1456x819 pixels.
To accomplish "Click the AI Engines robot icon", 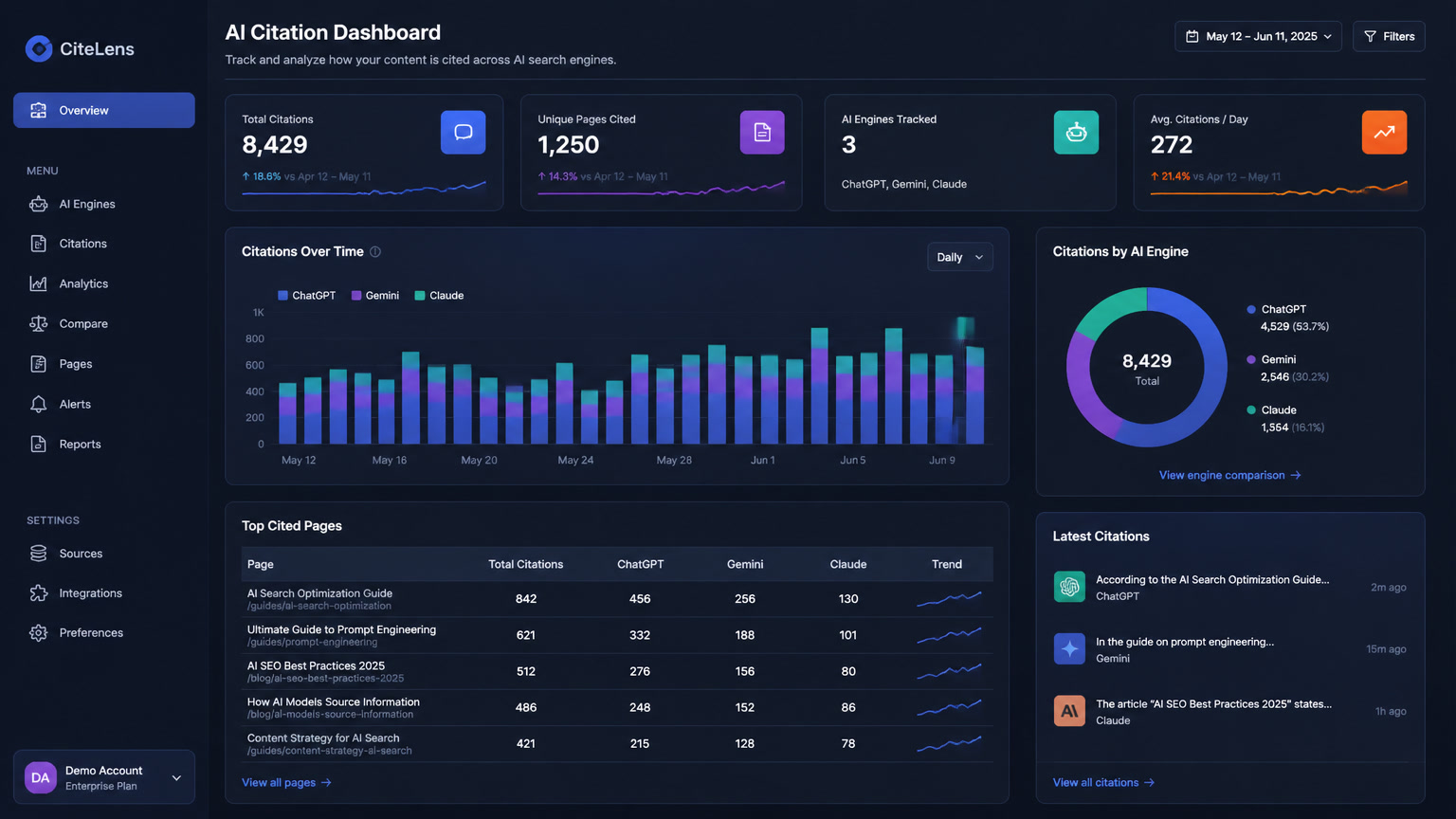I will (x=38, y=204).
